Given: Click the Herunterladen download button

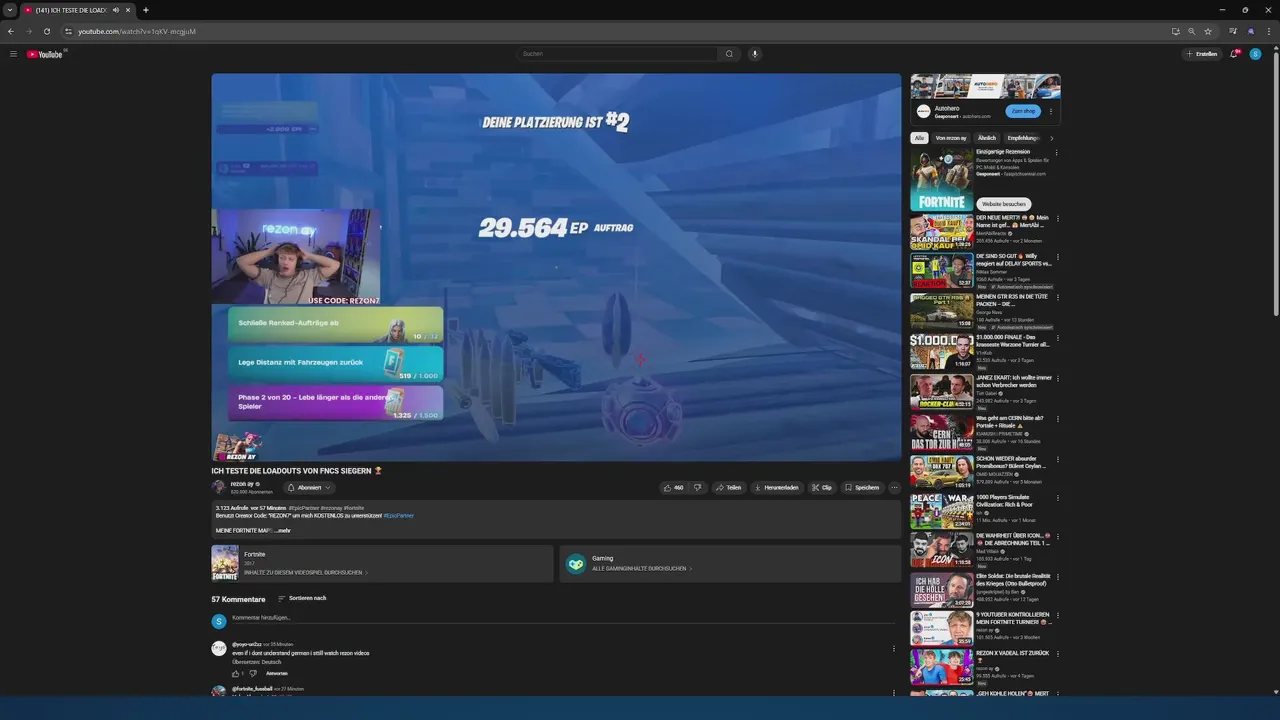Looking at the screenshot, I should [777, 488].
